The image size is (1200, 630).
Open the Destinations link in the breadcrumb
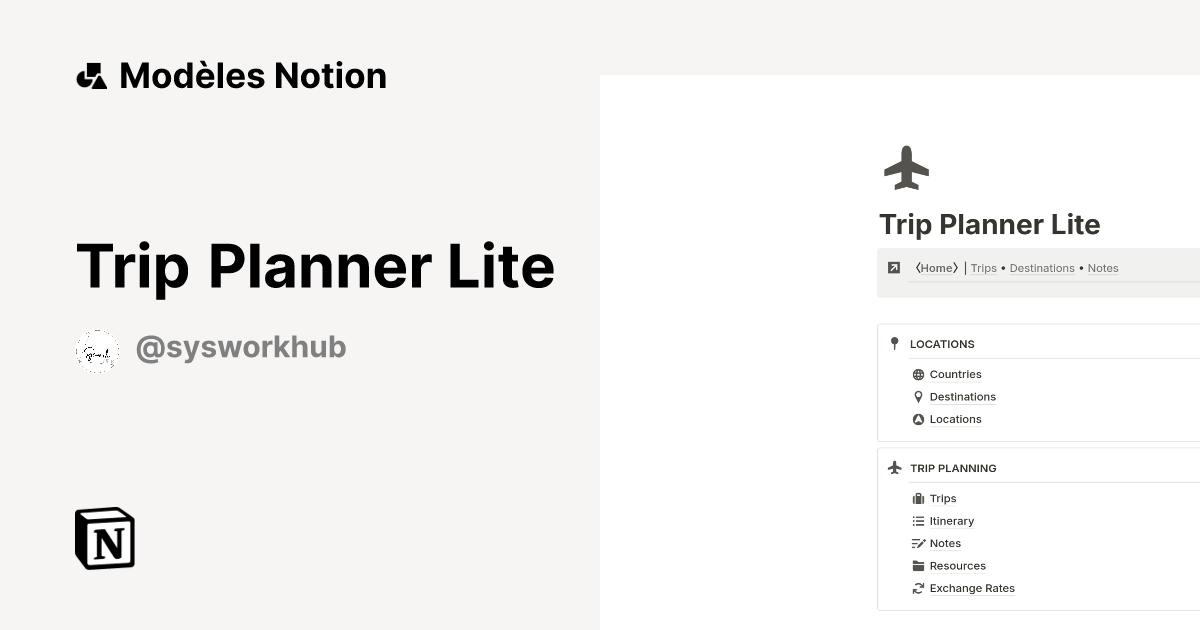(x=1042, y=268)
